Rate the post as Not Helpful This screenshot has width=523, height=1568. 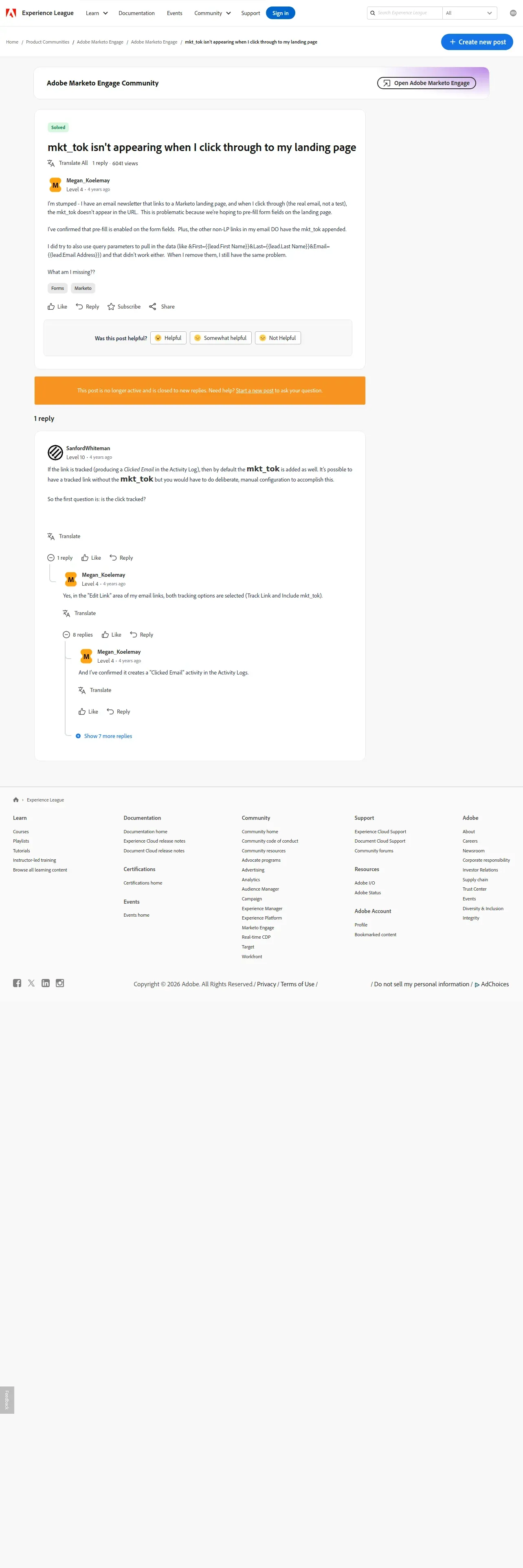click(278, 338)
